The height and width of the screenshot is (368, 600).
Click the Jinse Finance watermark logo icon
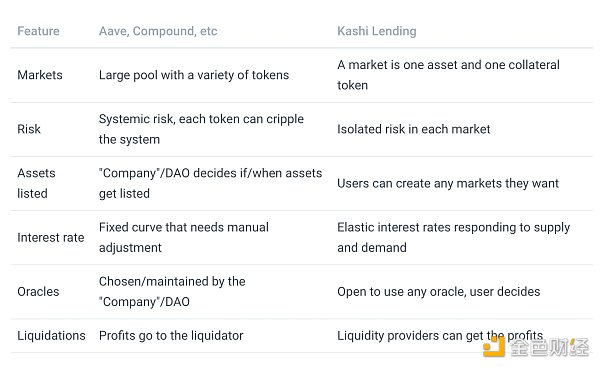click(x=494, y=347)
